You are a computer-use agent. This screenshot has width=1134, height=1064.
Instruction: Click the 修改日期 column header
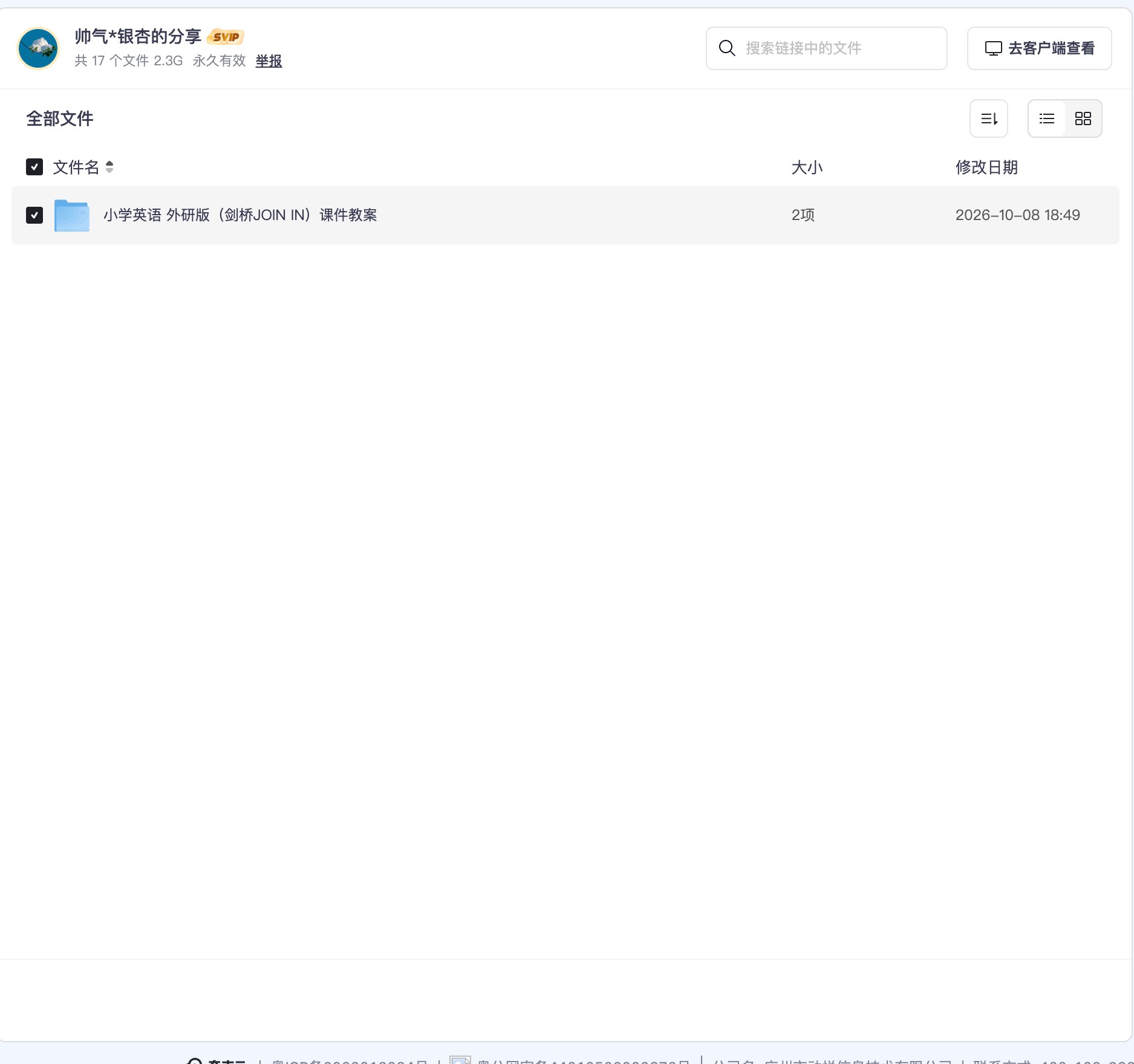pyautogui.click(x=986, y=167)
